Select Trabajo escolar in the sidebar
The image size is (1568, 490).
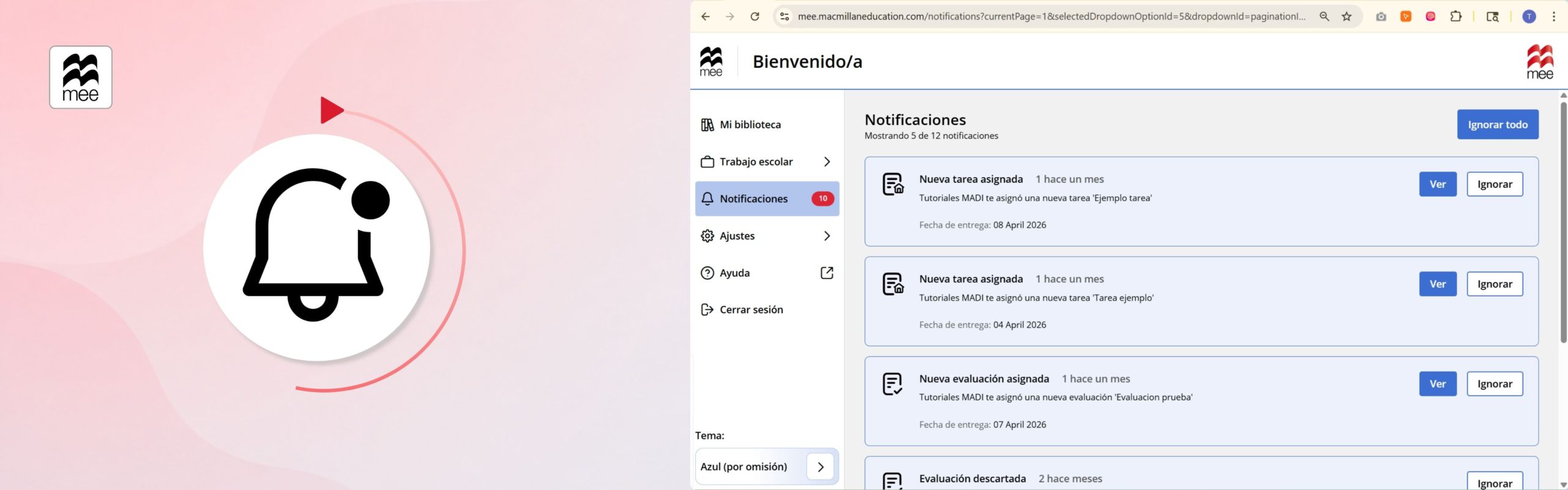pyautogui.click(x=767, y=162)
